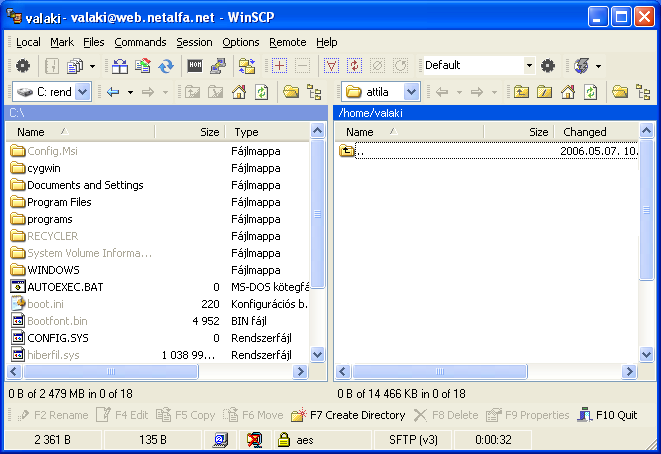Viewport: 661px width, 454px height.
Task: Click the Invert selection icon
Action: click(355, 66)
